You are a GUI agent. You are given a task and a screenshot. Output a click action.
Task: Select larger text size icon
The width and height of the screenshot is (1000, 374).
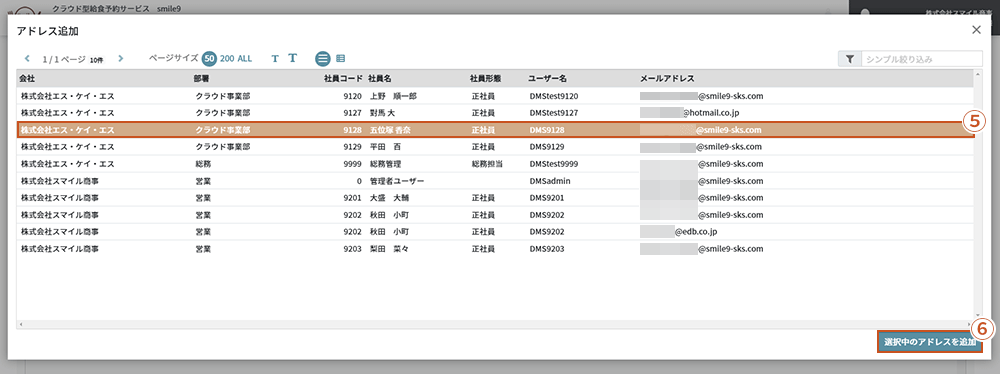(x=293, y=58)
